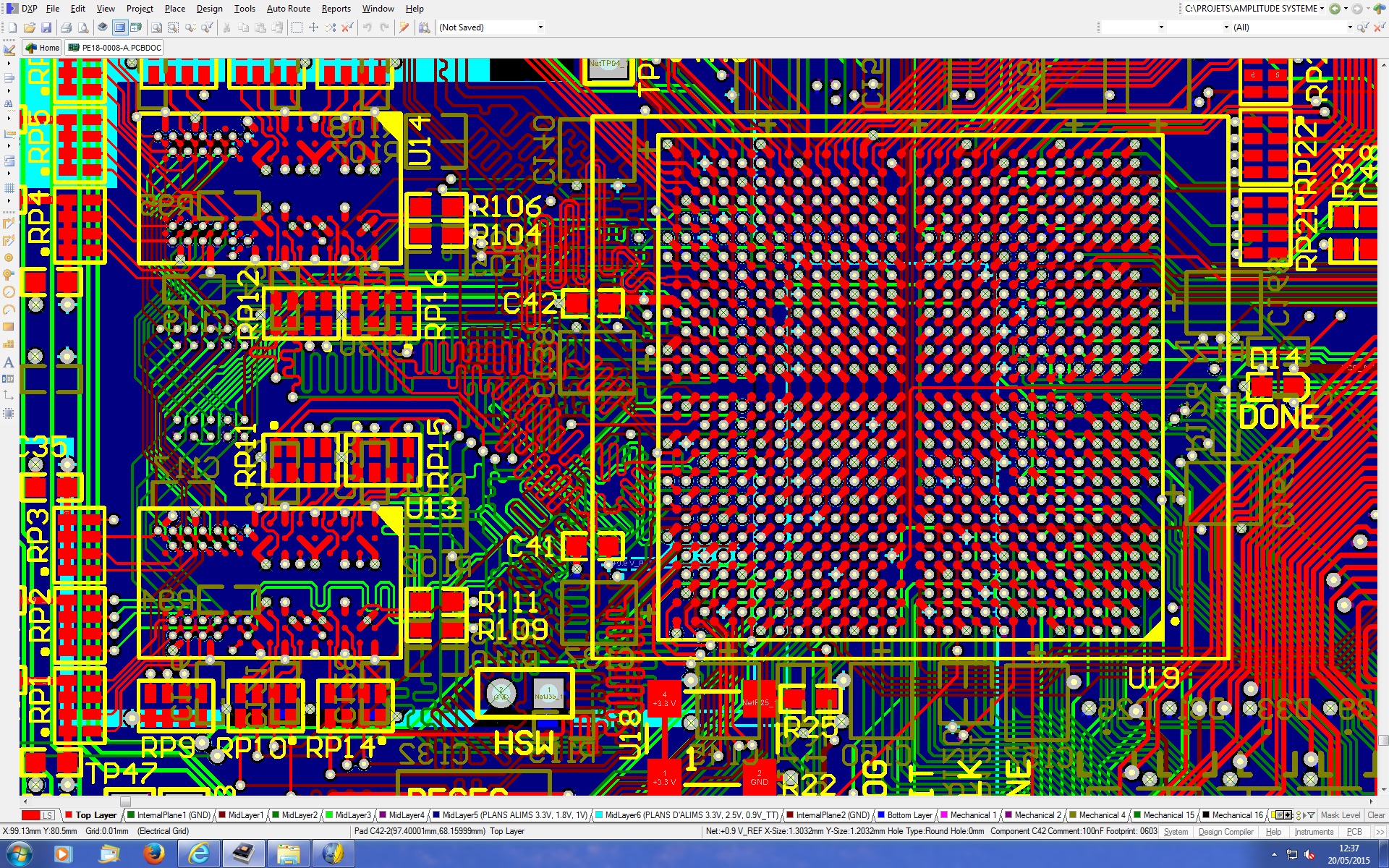Screen dimensions: 1389x868
Task: Open the Instruments panel button
Action: click(1314, 832)
